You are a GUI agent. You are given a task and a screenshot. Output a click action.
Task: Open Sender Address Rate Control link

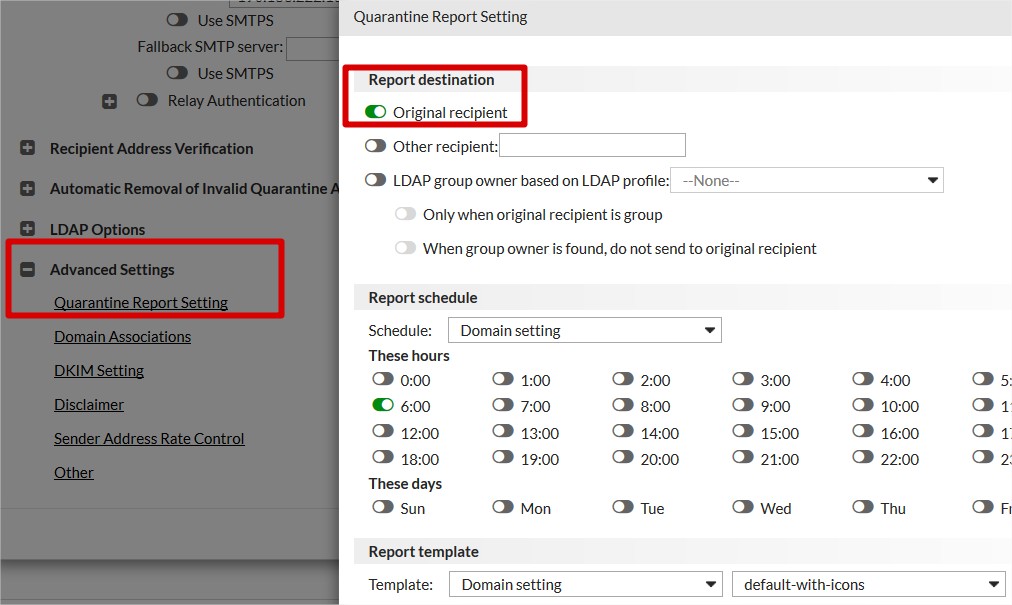[x=149, y=439]
